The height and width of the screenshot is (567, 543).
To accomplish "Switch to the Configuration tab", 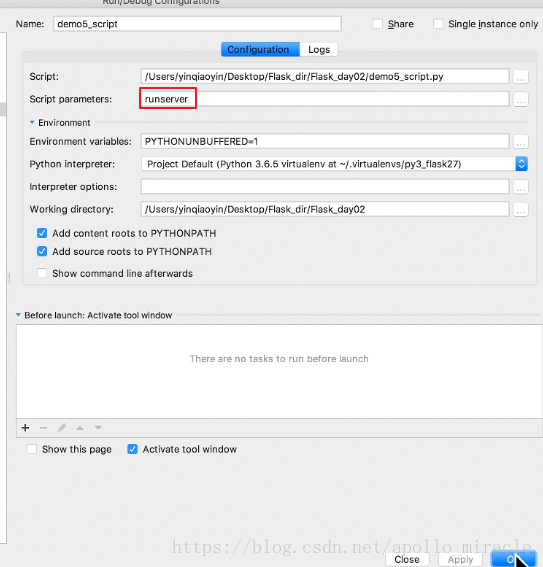I will (x=260, y=49).
